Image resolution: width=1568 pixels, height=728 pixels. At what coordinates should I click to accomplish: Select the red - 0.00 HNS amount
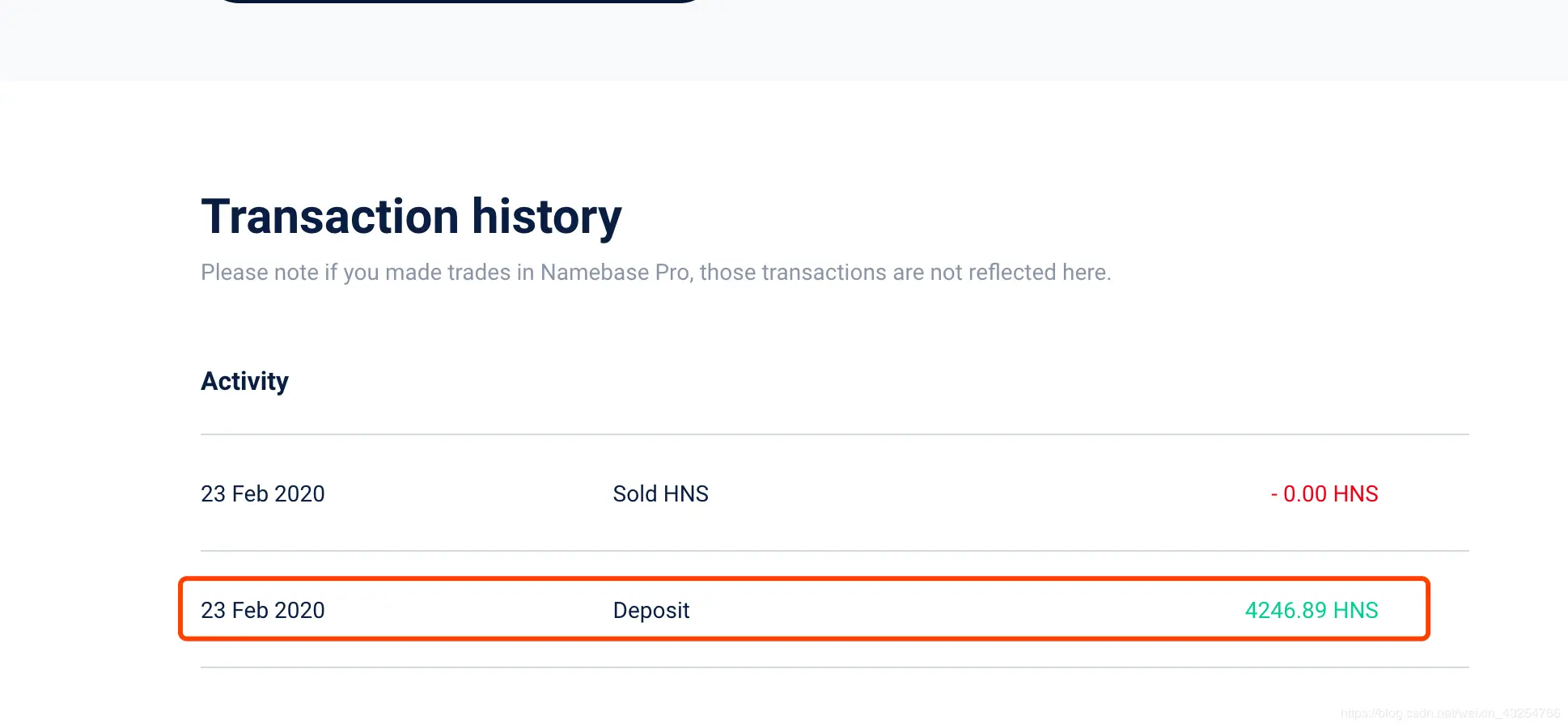tap(1324, 493)
